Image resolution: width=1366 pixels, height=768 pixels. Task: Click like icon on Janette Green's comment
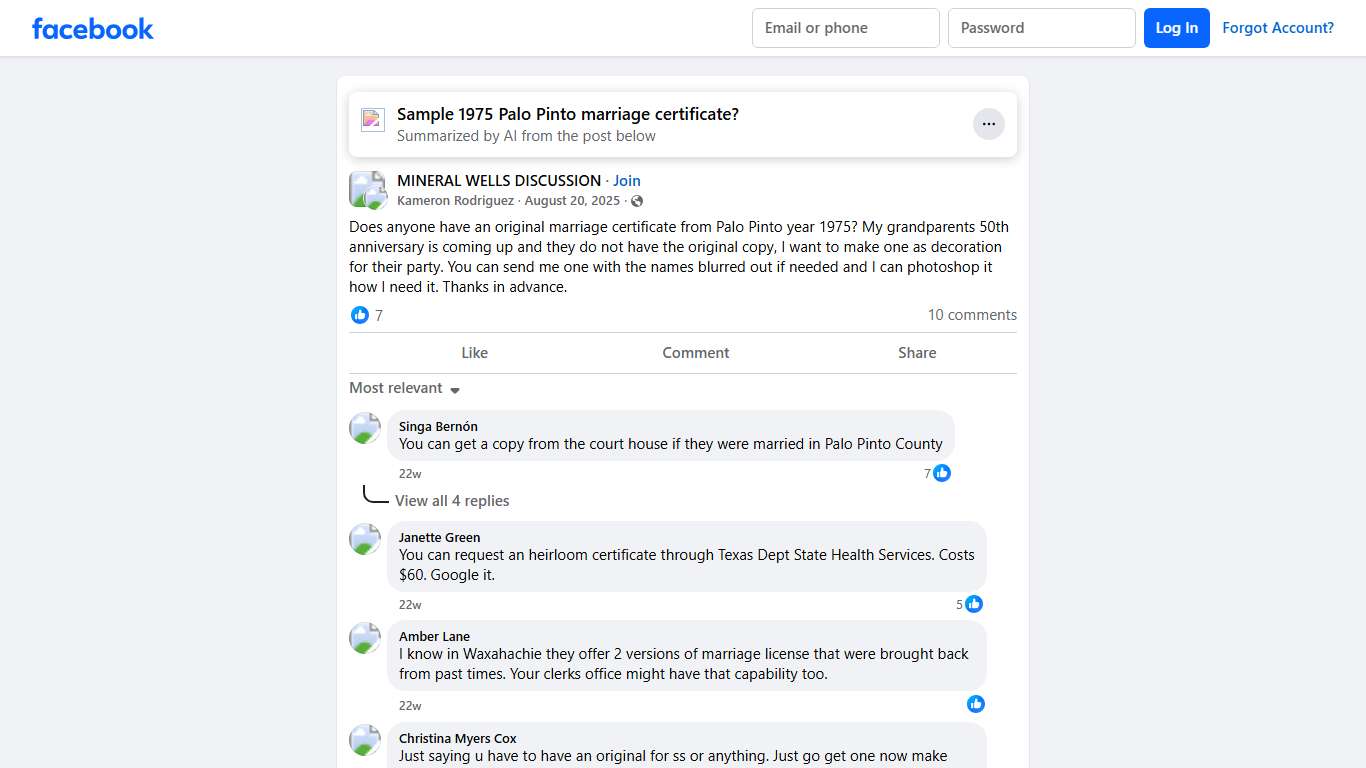[x=974, y=604]
